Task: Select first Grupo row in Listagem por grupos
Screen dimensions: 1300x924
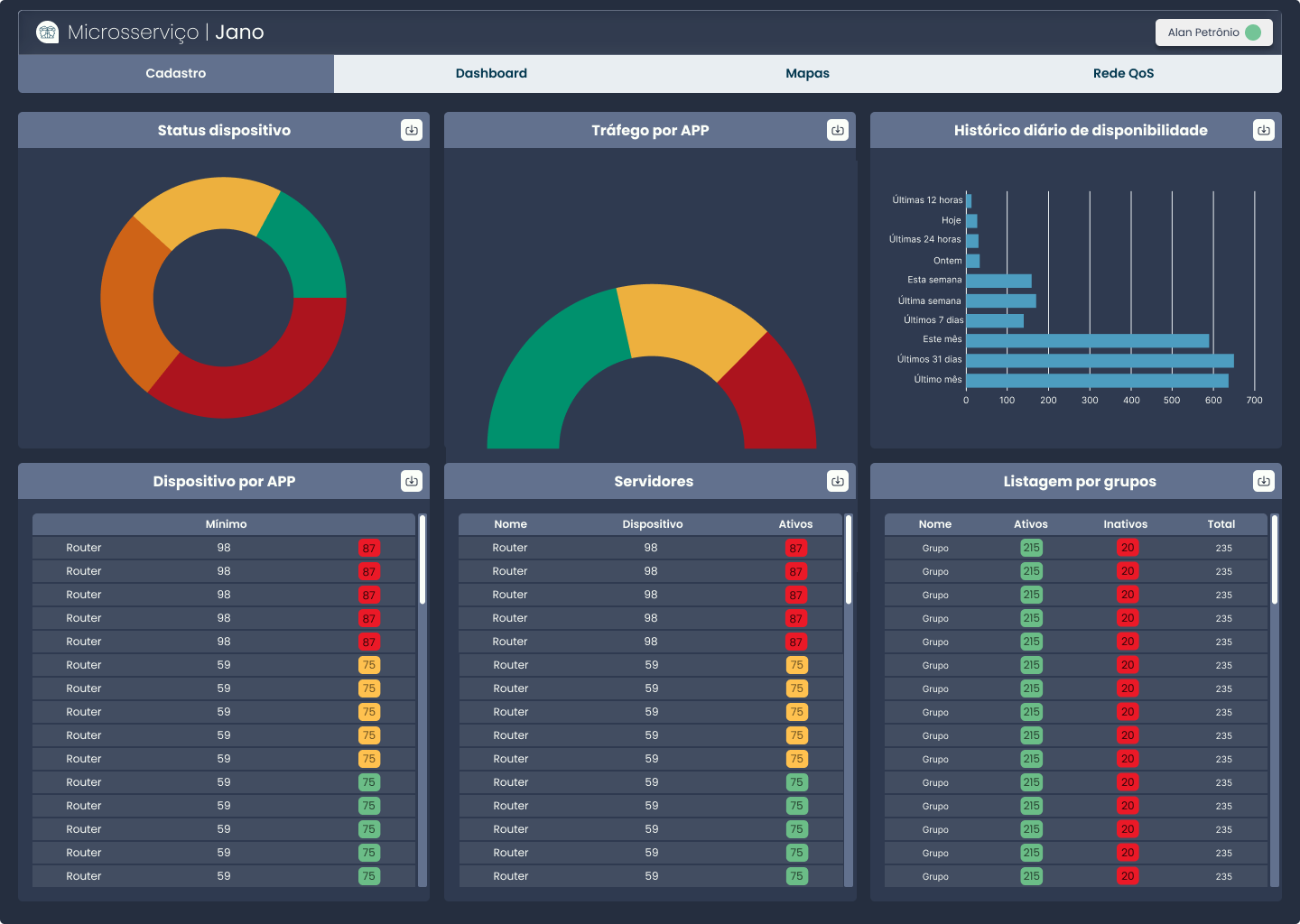Action: [x=1076, y=548]
